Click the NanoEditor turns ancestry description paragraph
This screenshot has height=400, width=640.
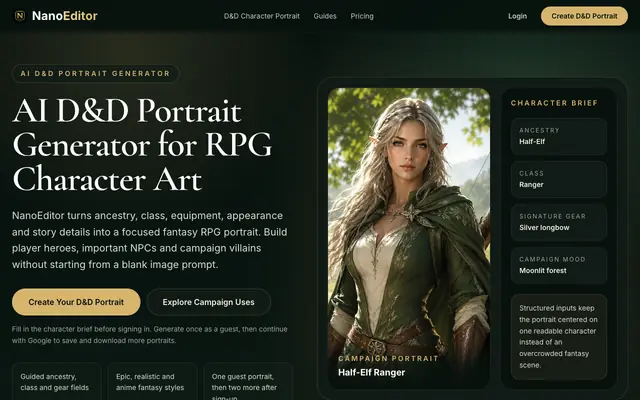coord(149,240)
